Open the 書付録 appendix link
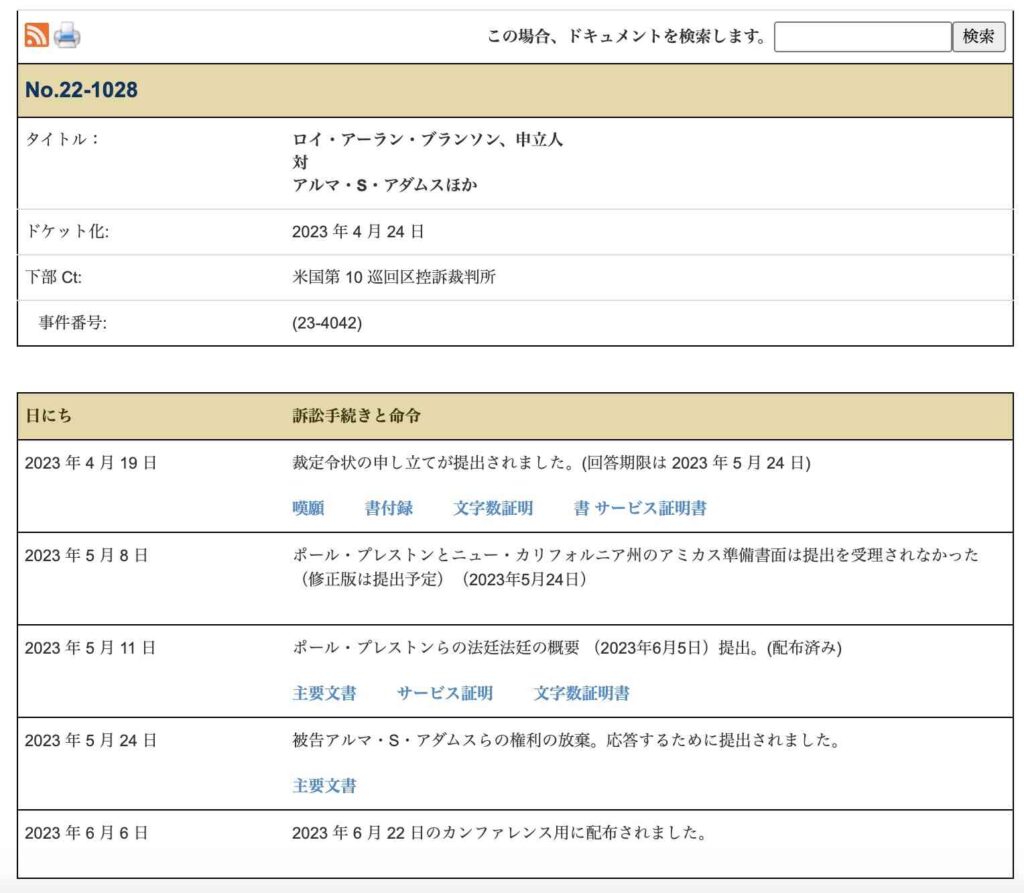This screenshot has height=893, width=1024. click(x=389, y=508)
